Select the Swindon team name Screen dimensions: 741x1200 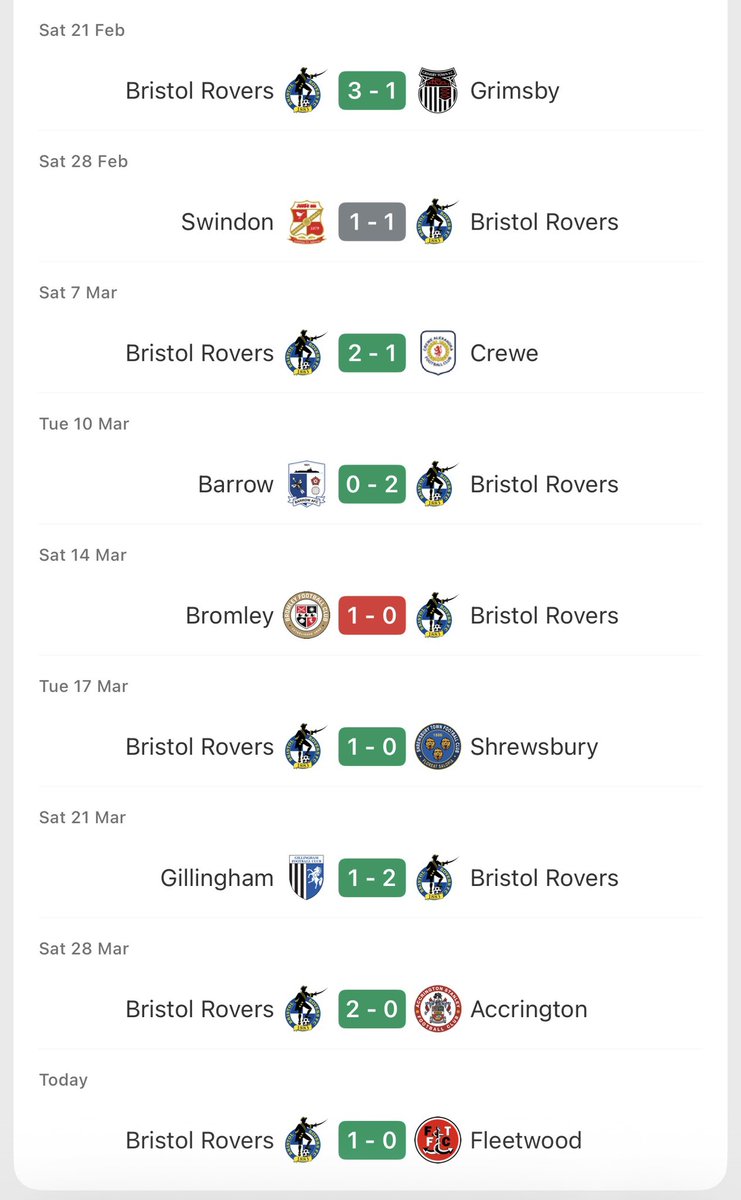click(x=227, y=222)
